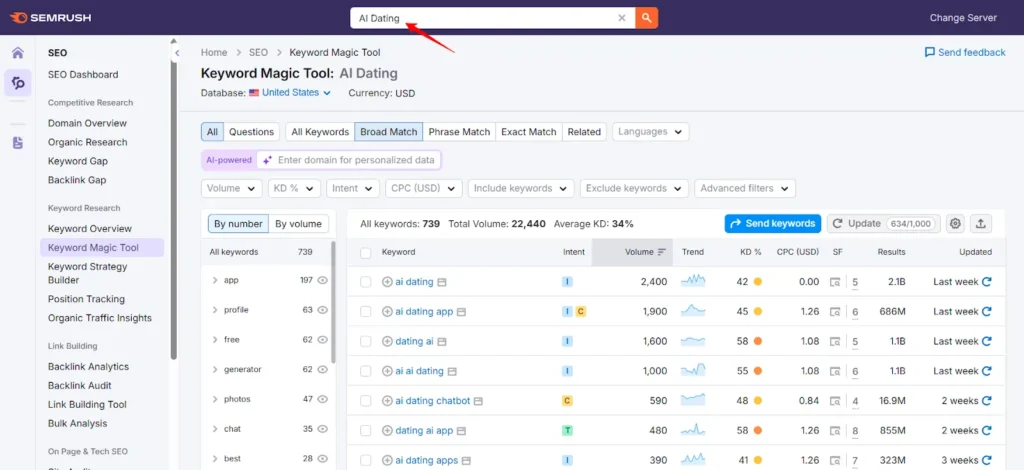Click the Volume sort icon in header

(x=662, y=252)
